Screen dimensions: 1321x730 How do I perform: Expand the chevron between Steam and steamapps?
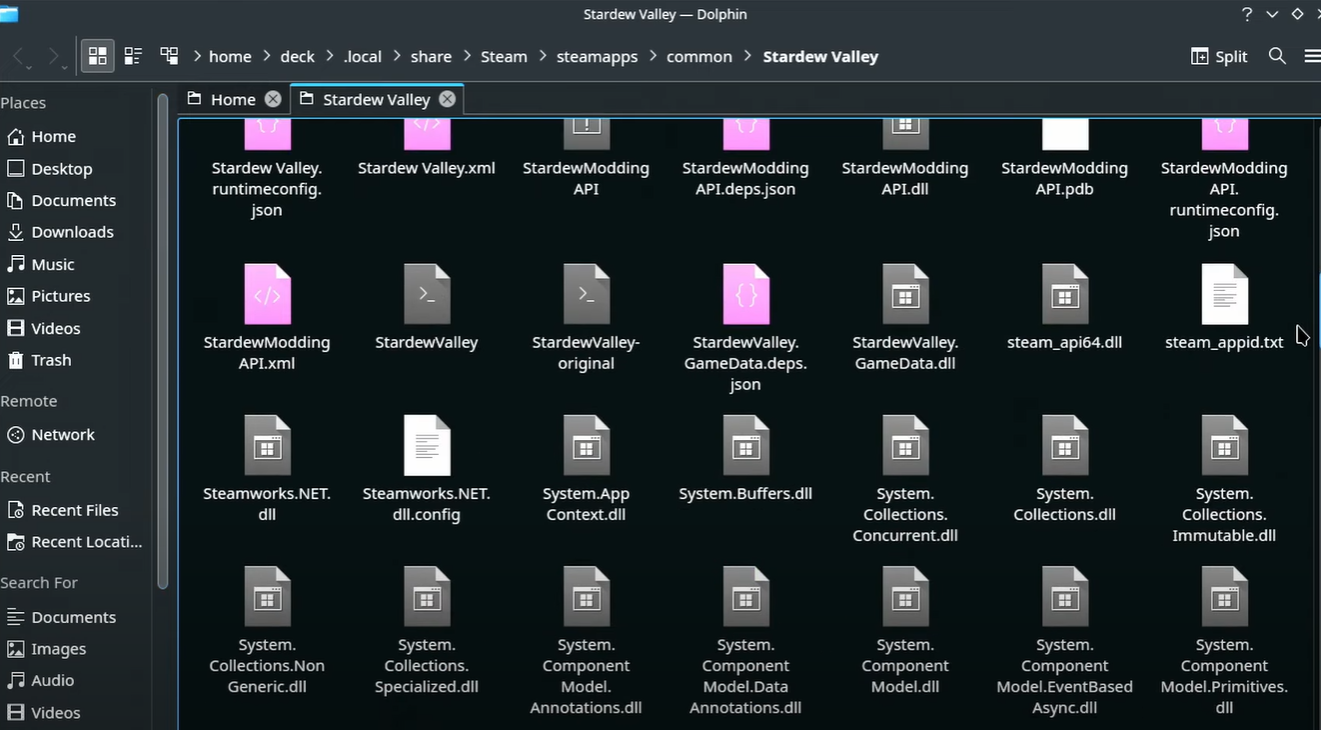click(x=543, y=57)
